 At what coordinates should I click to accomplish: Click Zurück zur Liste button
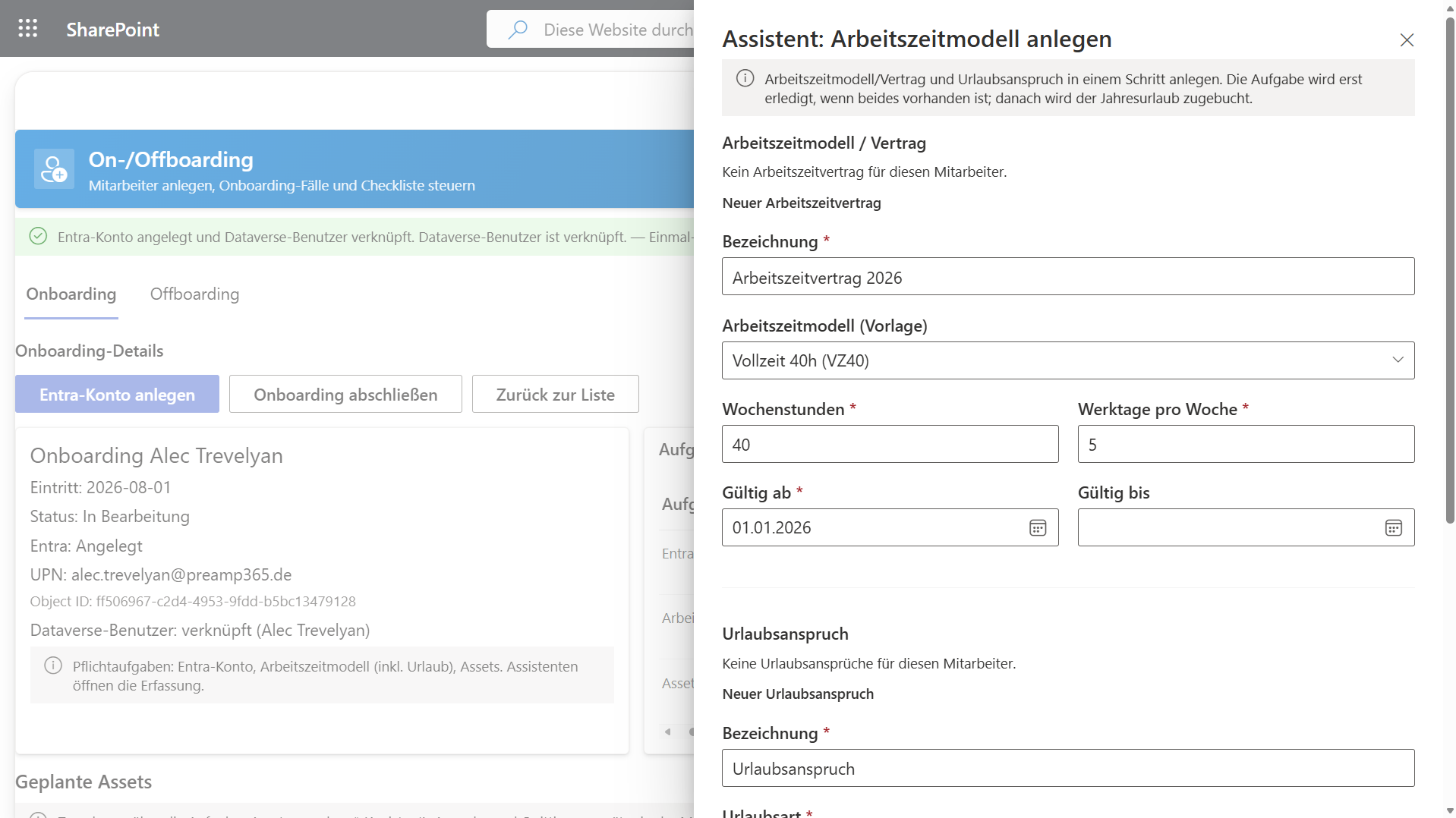(555, 394)
